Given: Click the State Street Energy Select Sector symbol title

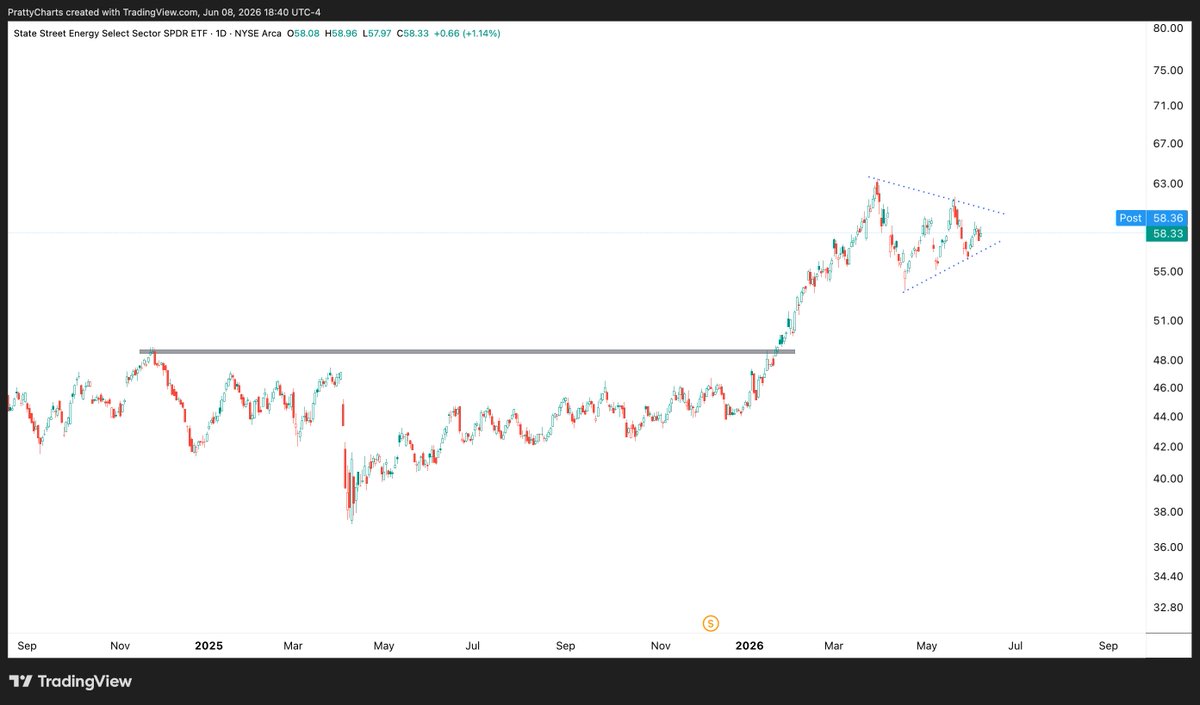Looking at the screenshot, I should click(x=145, y=33).
